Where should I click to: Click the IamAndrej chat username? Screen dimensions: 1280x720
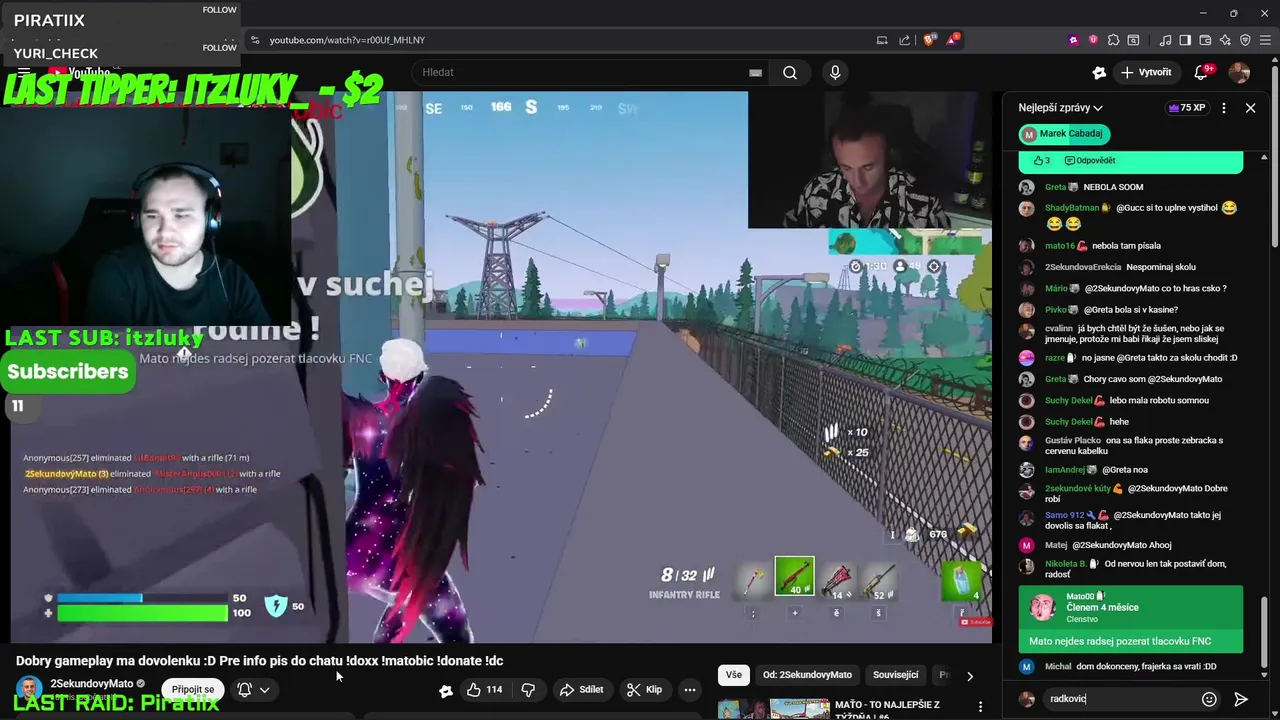1066,470
